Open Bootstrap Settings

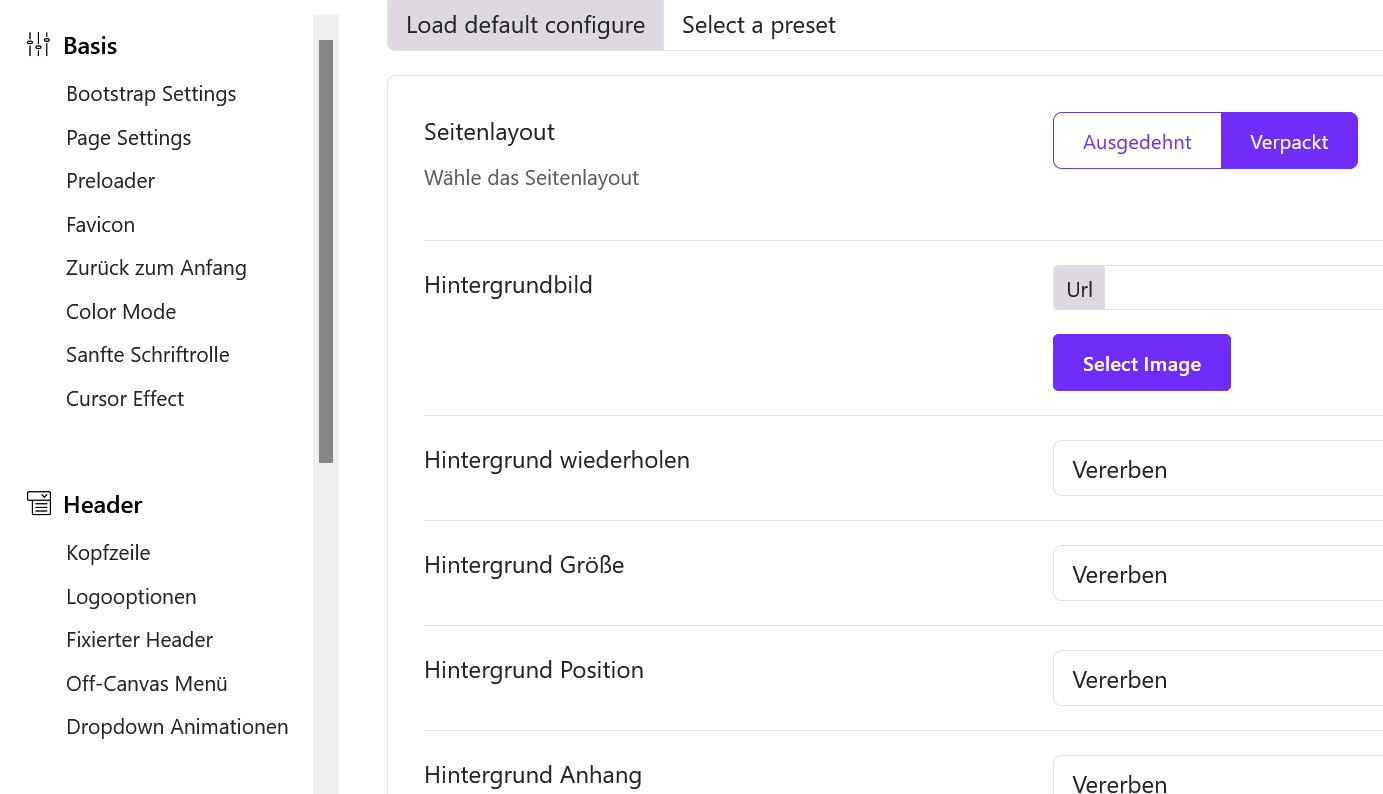151,93
